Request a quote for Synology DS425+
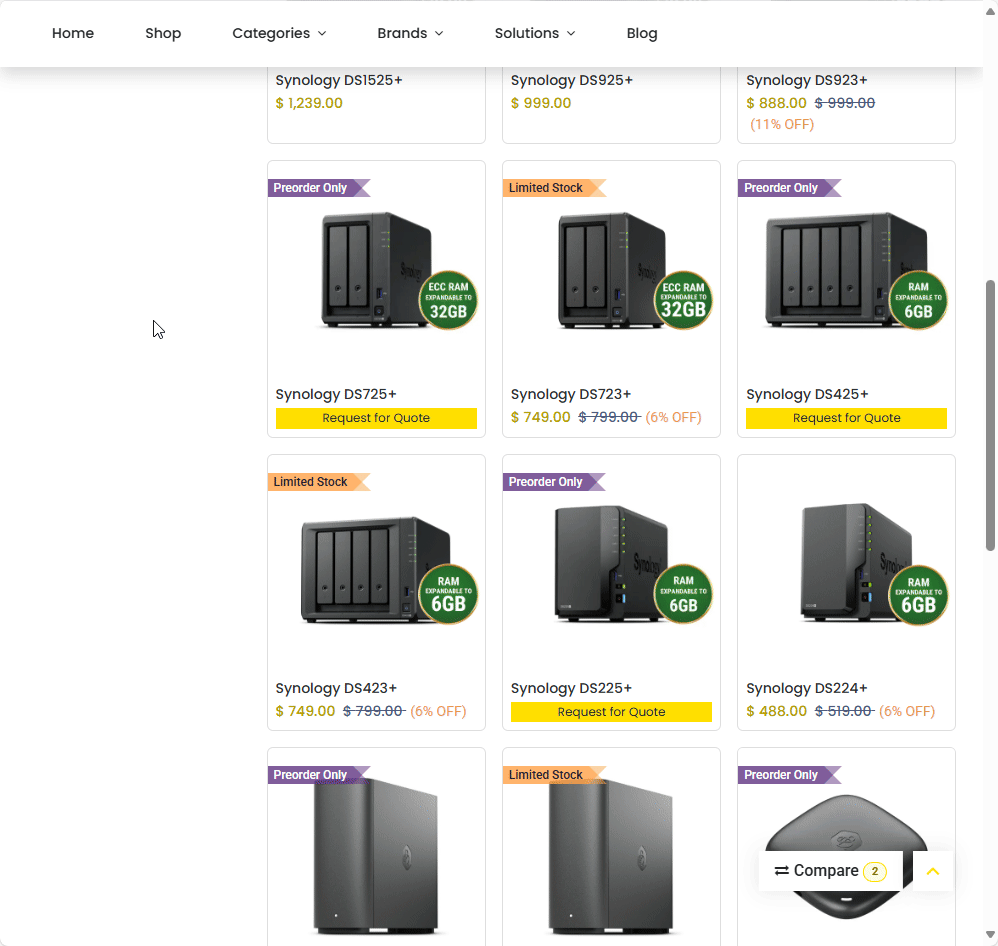The image size is (998, 946). tap(846, 418)
